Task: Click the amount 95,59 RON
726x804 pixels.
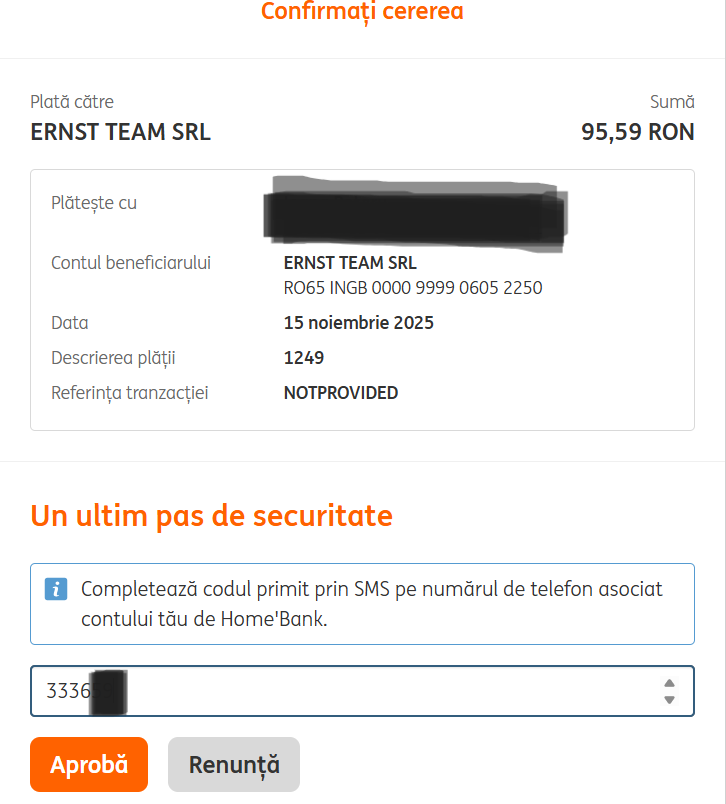Action: coord(637,132)
